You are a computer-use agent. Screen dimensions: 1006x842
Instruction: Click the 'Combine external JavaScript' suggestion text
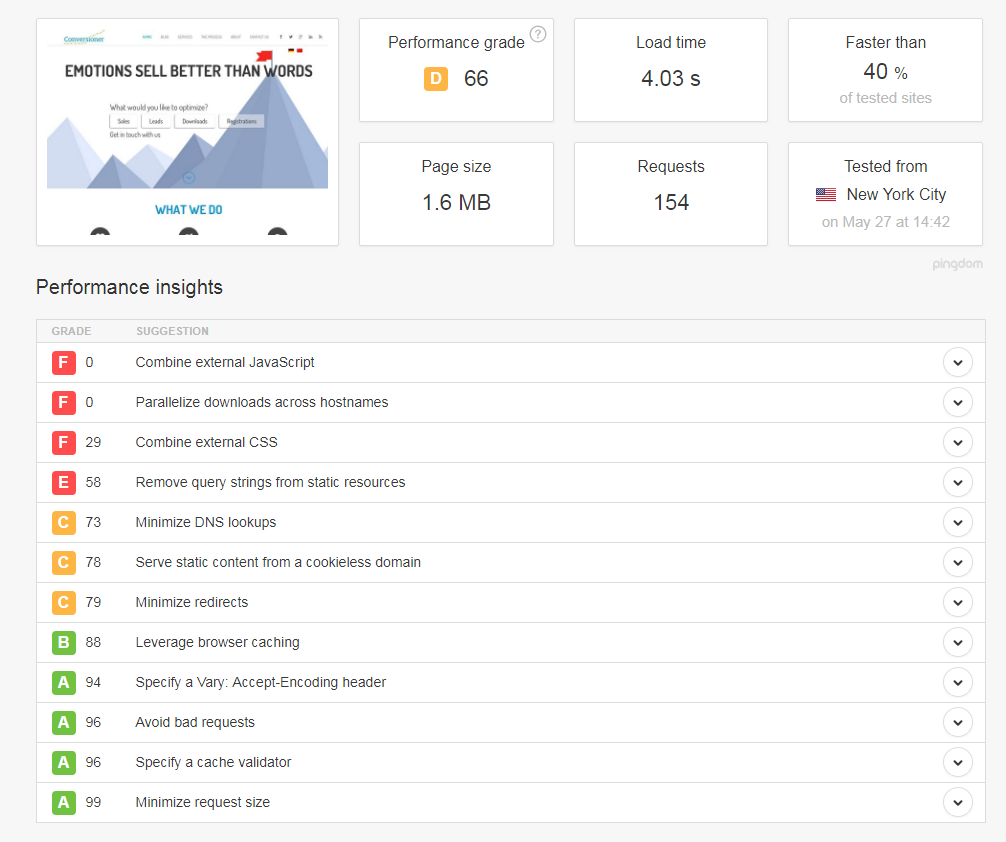coord(225,363)
